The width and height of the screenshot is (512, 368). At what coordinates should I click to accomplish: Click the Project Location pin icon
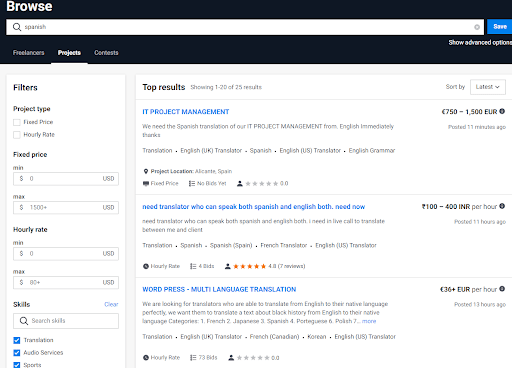pyautogui.click(x=146, y=171)
